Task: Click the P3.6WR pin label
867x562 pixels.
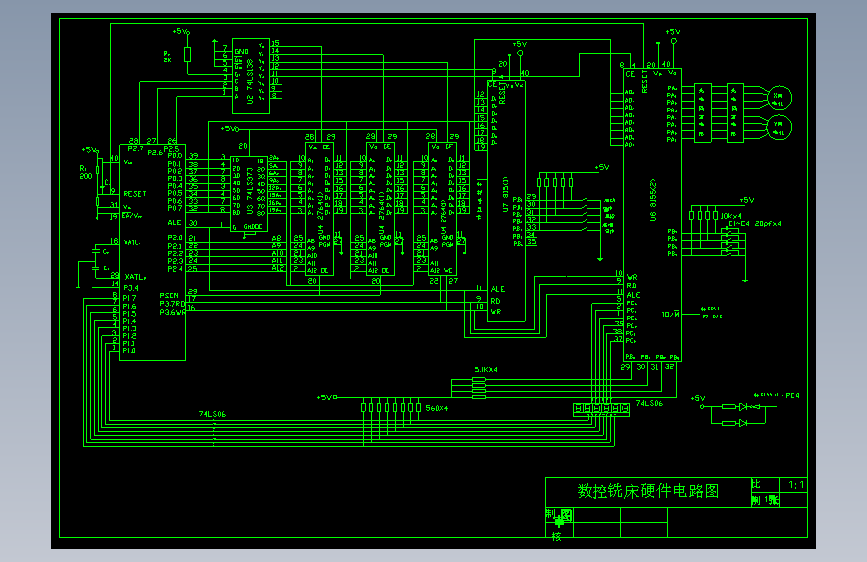Action: pyautogui.click(x=172, y=312)
